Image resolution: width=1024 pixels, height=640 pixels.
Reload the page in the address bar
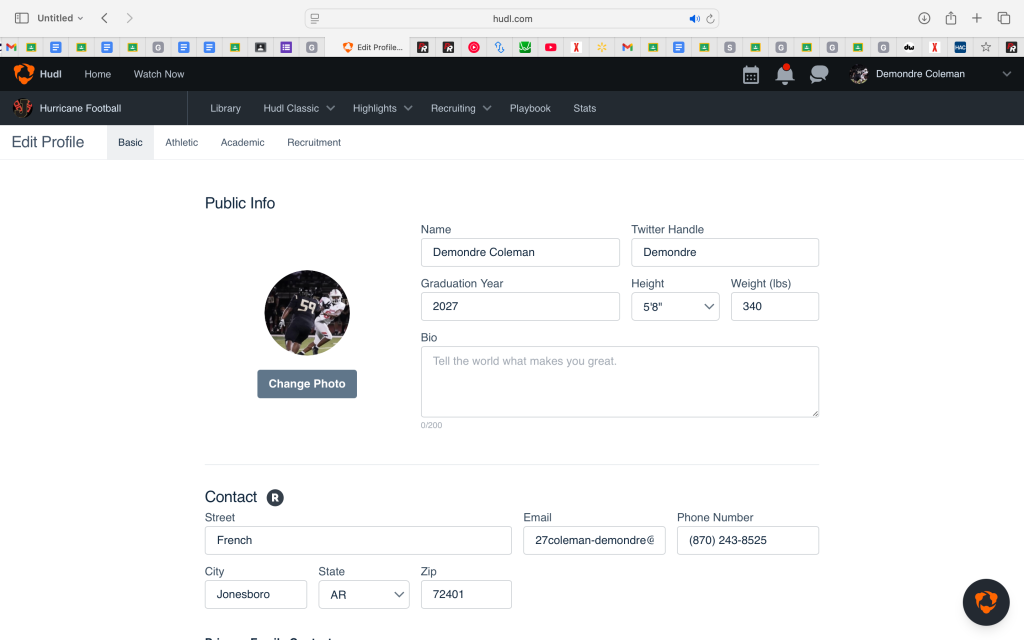(x=711, y=18)
